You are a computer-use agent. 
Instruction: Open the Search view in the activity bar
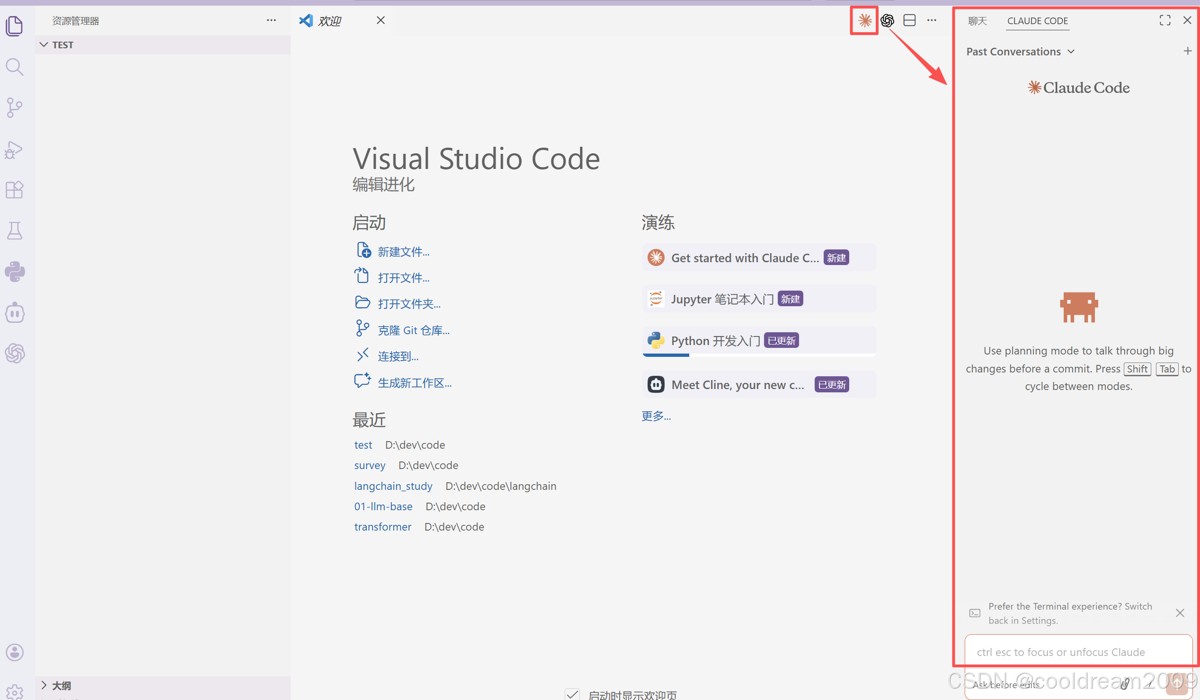point(15,66)
